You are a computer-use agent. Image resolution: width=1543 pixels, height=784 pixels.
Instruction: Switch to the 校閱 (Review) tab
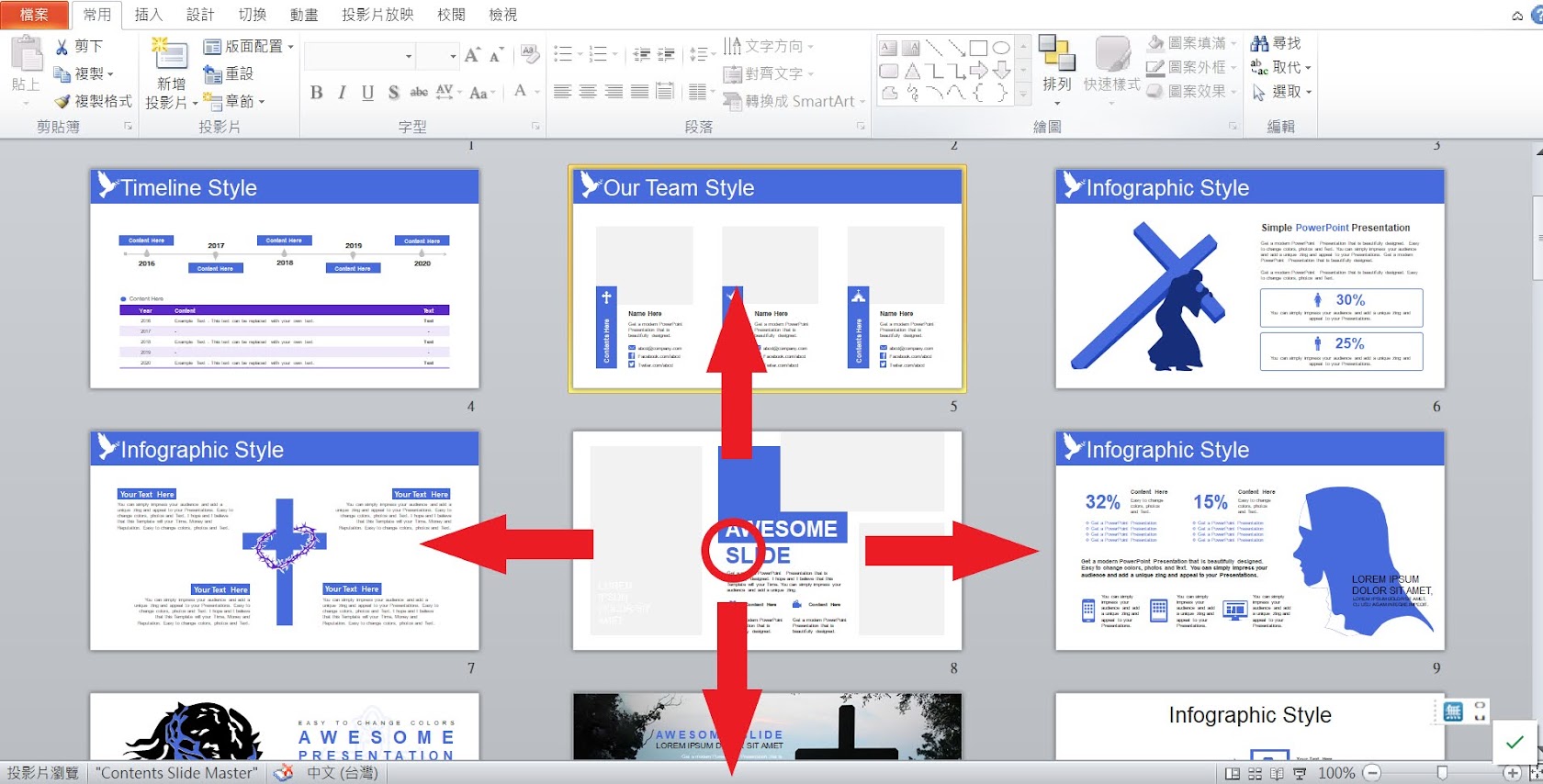451,15
